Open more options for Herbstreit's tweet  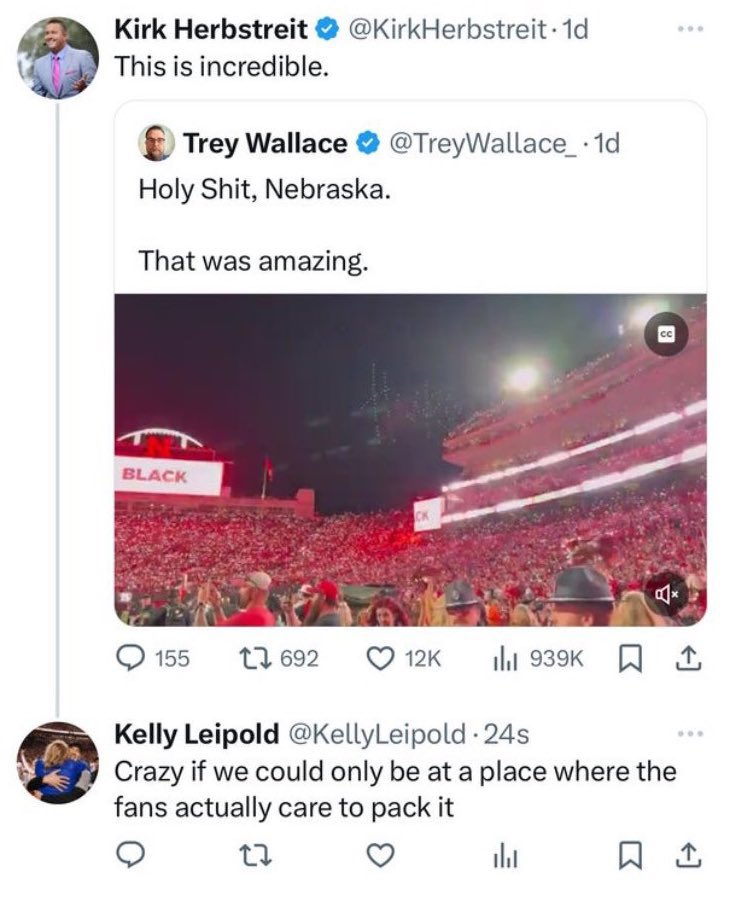point(689,30)
